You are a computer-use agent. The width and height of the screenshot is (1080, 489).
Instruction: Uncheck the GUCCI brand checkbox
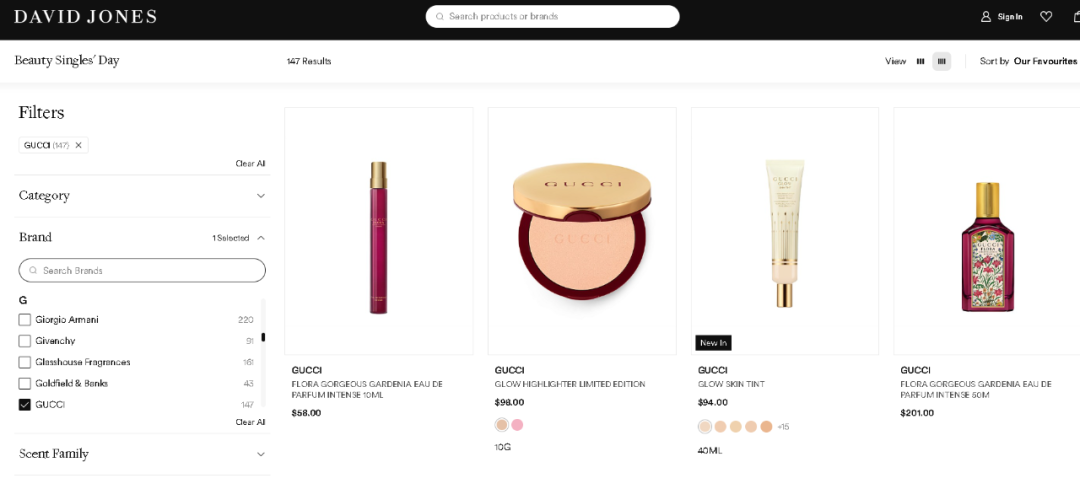(25, 405)
